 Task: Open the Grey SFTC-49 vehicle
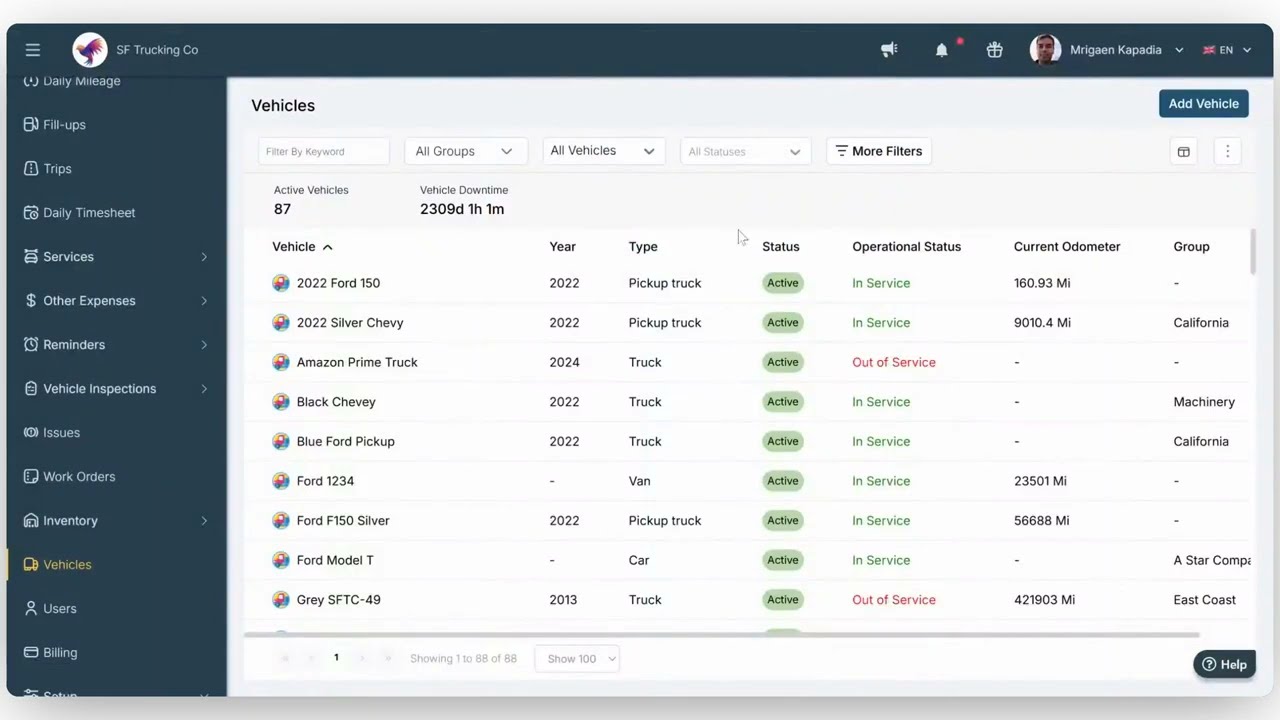click(x=338, y=600)
